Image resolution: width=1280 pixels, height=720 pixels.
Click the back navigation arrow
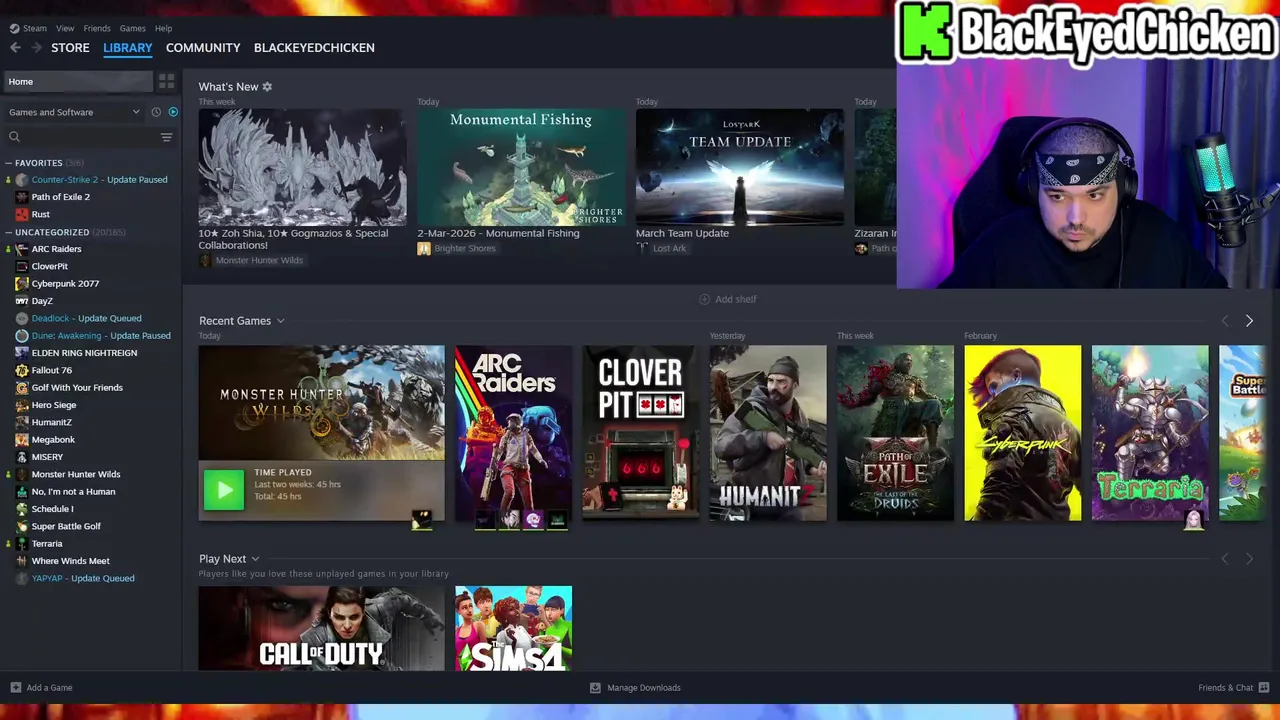(x=15, y=48)
